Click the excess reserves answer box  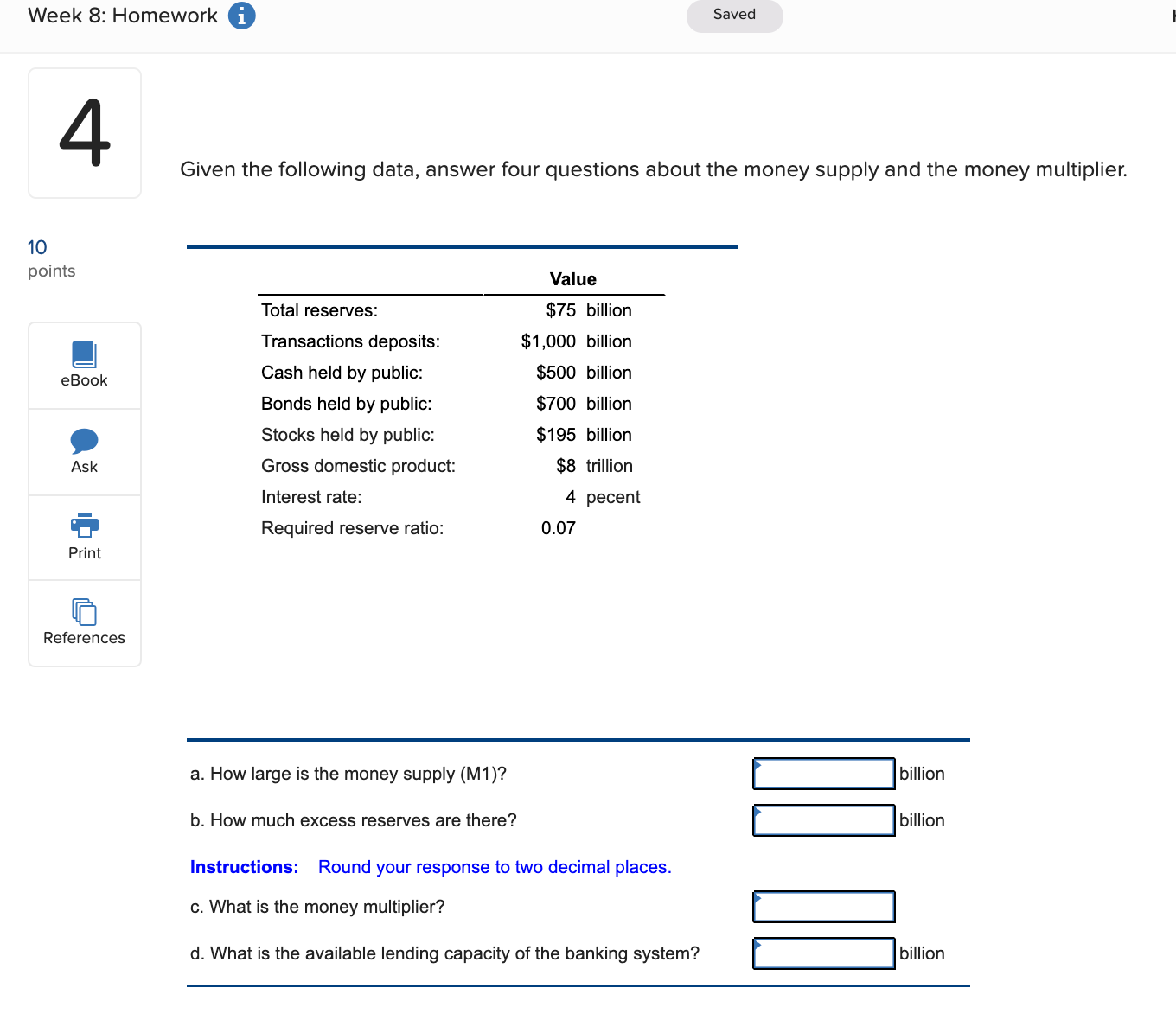[x=822, y=819]
